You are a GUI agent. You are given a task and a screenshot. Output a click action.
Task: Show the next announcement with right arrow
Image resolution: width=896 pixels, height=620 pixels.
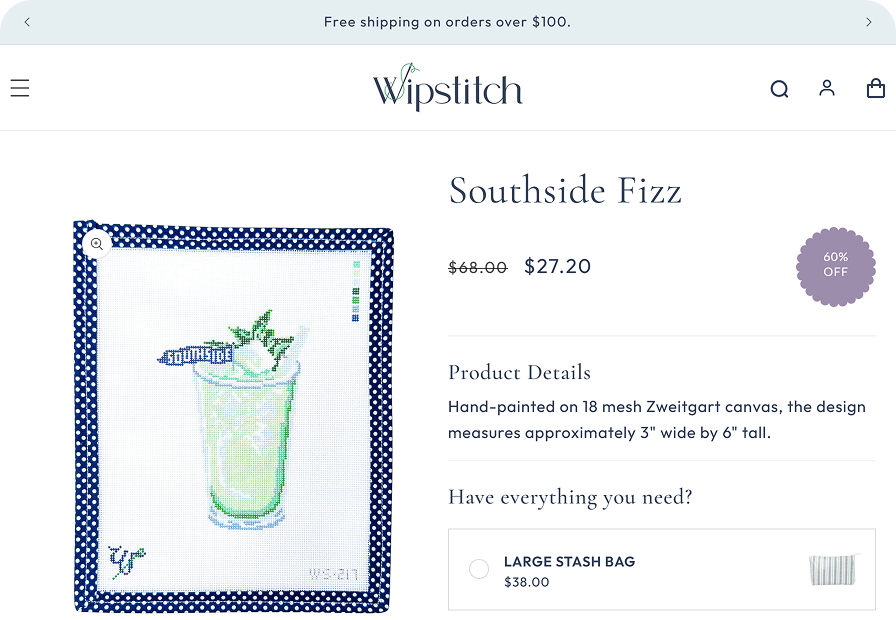[868, 22]
